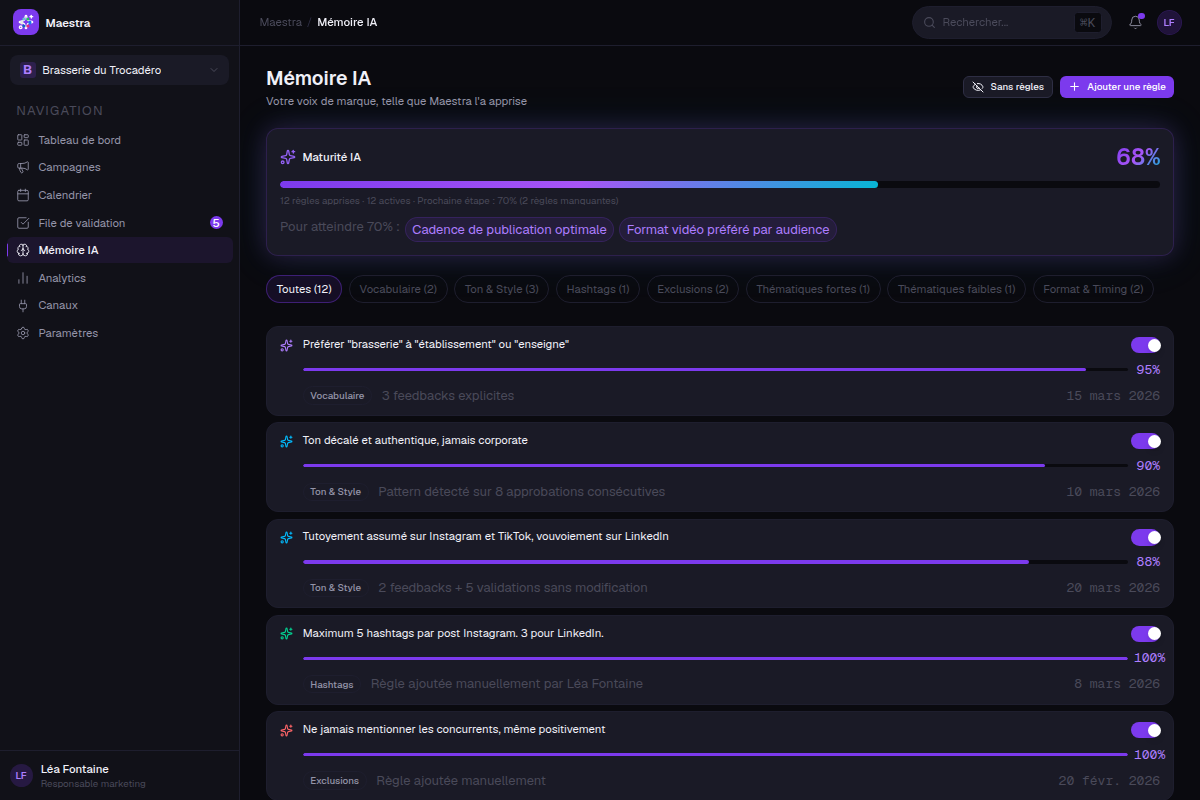1200x800 pixels.
Task: Go to Calendrier page
Action: (x=120, y=195)
